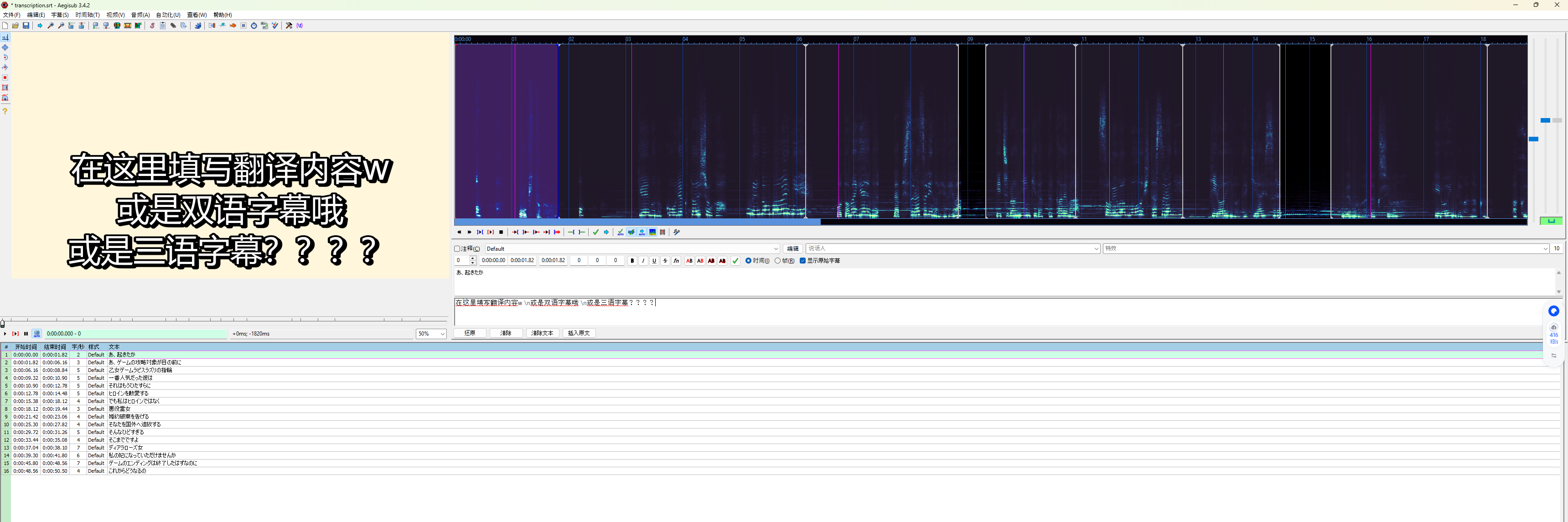Viewport: 1568px width, 522px height.
Task: Uncheck 显示原始字幕 checkbox
Action: (803, 260)
